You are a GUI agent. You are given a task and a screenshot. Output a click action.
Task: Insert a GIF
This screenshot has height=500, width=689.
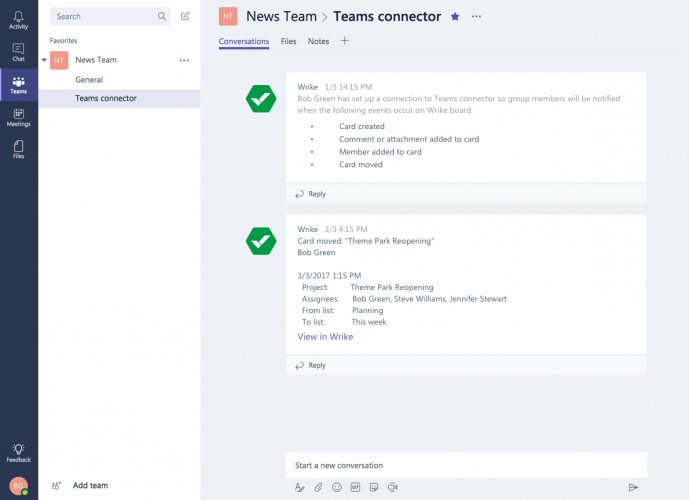355,487
